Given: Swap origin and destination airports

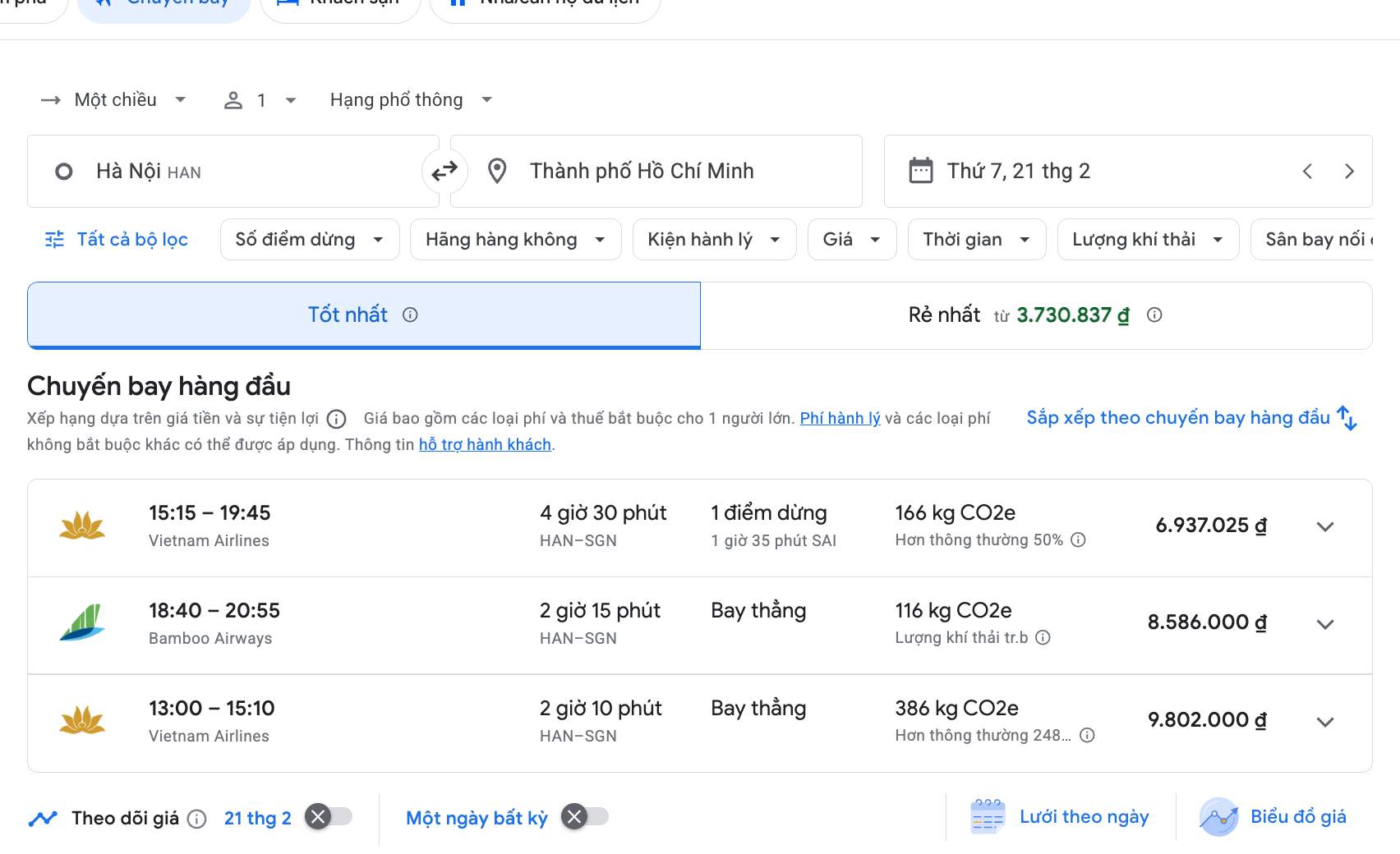Looking at the screenshot, I should click(444, 172).
